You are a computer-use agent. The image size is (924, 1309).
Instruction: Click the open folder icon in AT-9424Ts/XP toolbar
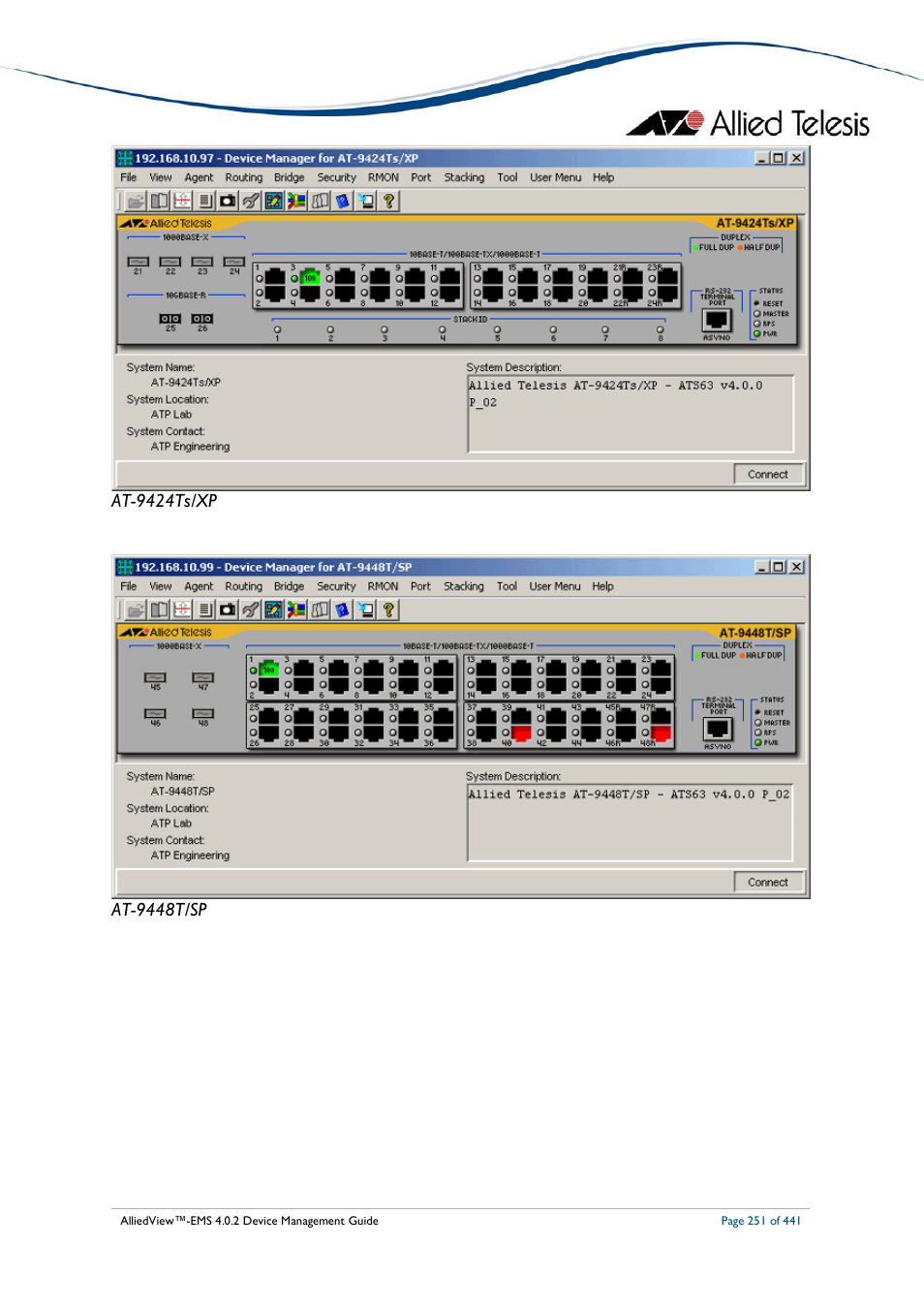pos(136,201)
